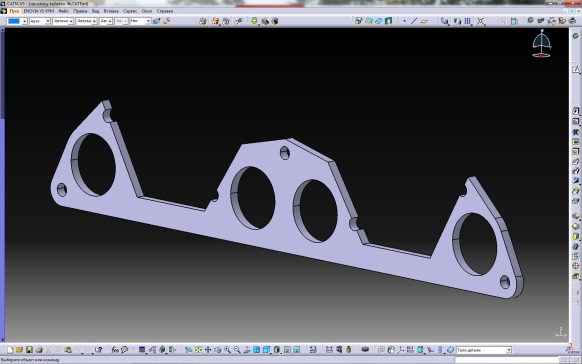Image resolution: width=582 pixels, height=364 pixels.
Task: Select the Point tool in top toolbar
Action: 404,21
